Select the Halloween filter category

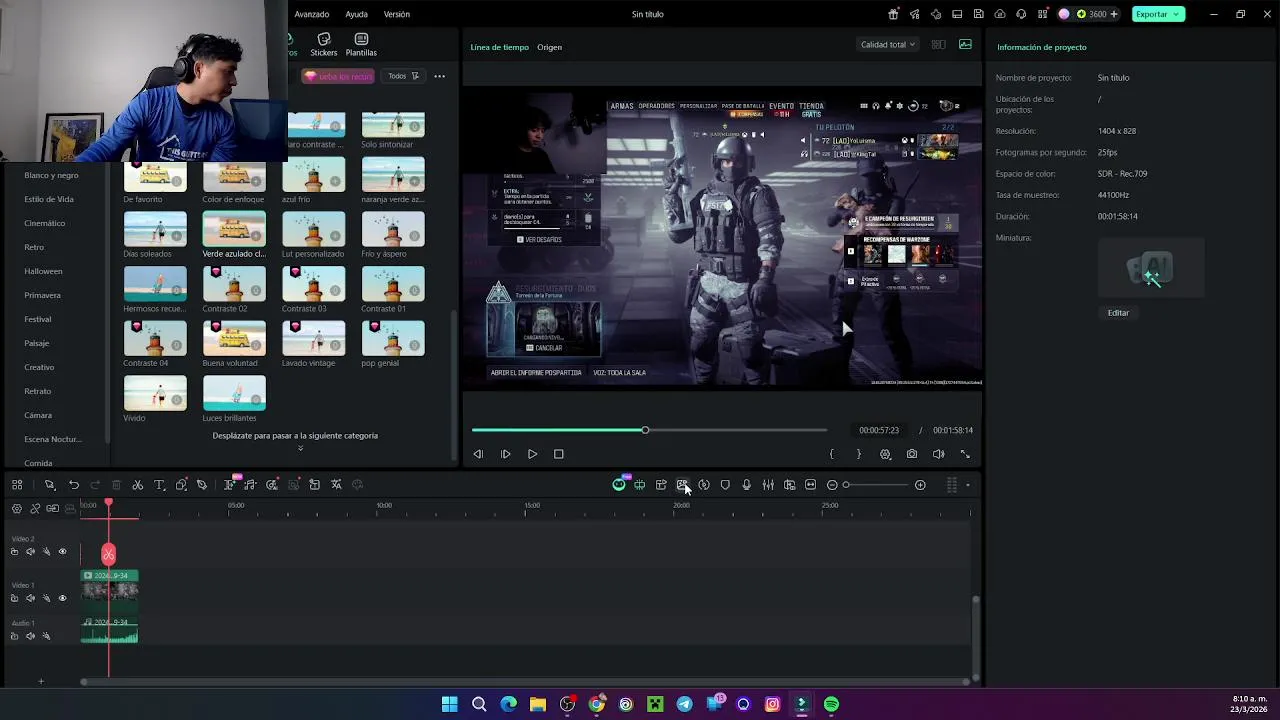click(x=43, y=271)
